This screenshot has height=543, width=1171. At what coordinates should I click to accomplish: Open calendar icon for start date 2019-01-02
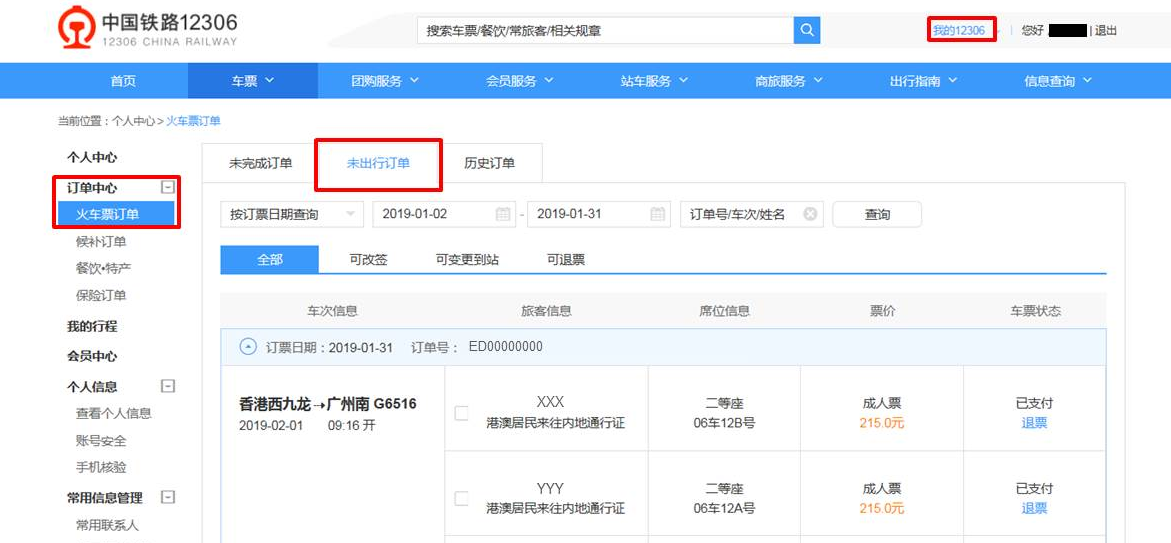pyautogui.click(x=503, y=214)
